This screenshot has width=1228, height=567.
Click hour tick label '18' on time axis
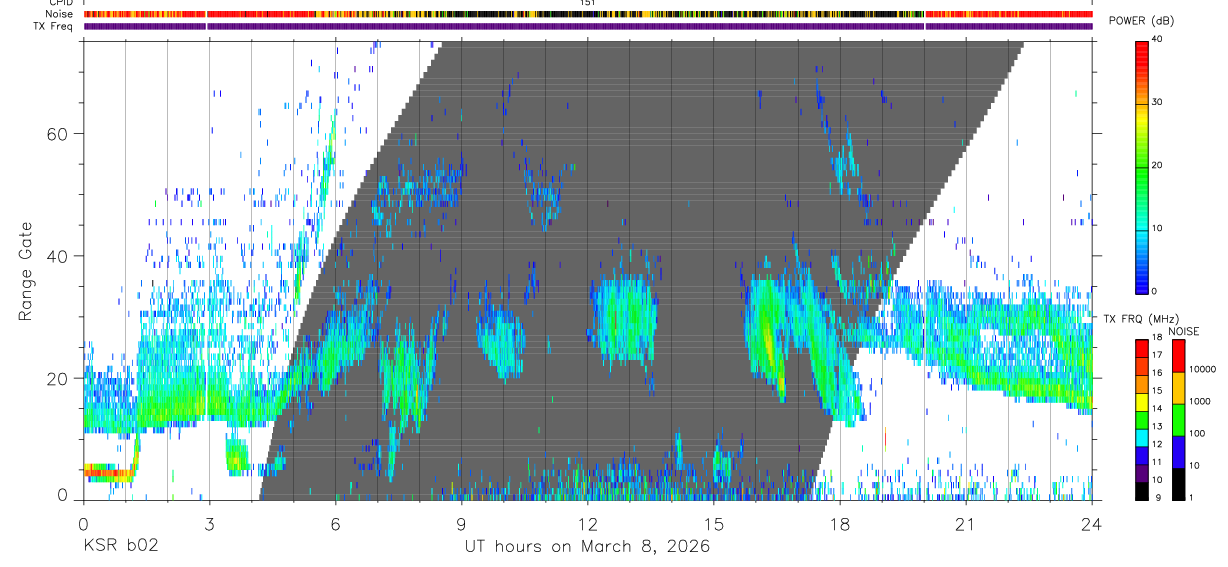(x=840, y=524)
